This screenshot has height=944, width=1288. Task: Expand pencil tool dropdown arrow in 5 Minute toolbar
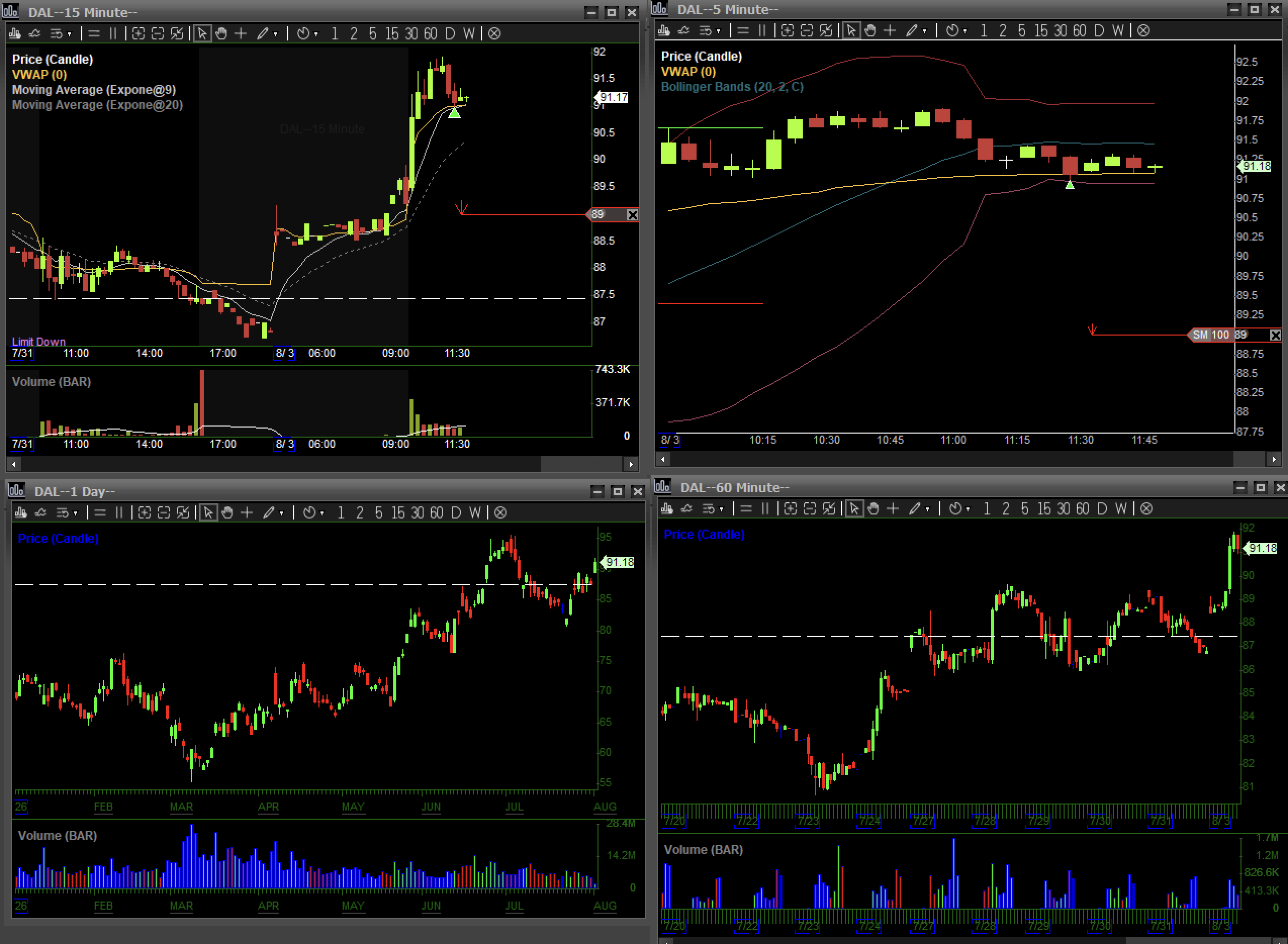point(924,31)
